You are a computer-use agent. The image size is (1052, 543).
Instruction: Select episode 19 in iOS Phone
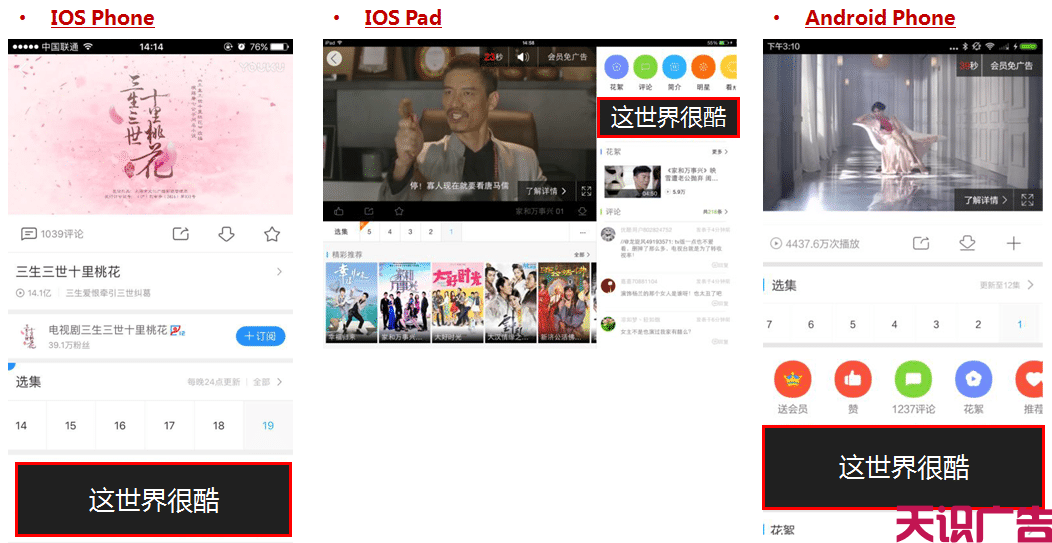click(268, 426)
